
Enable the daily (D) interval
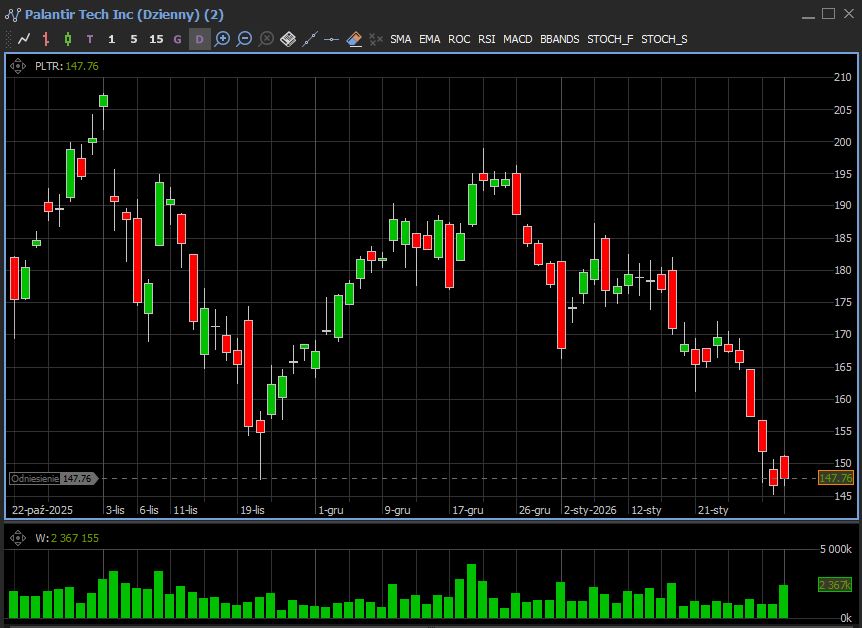[199, 39]
